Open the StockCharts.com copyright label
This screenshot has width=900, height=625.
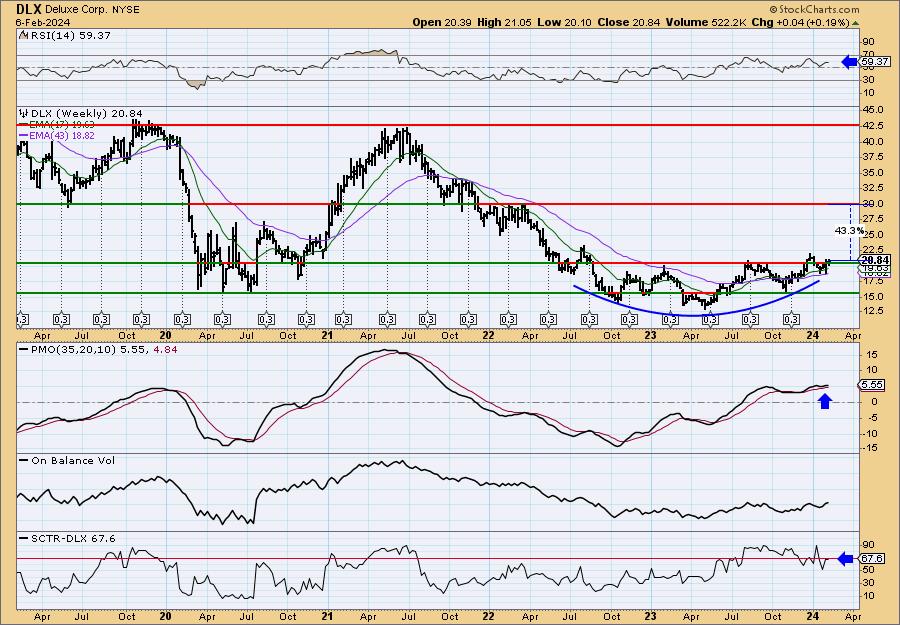(814, 9)
